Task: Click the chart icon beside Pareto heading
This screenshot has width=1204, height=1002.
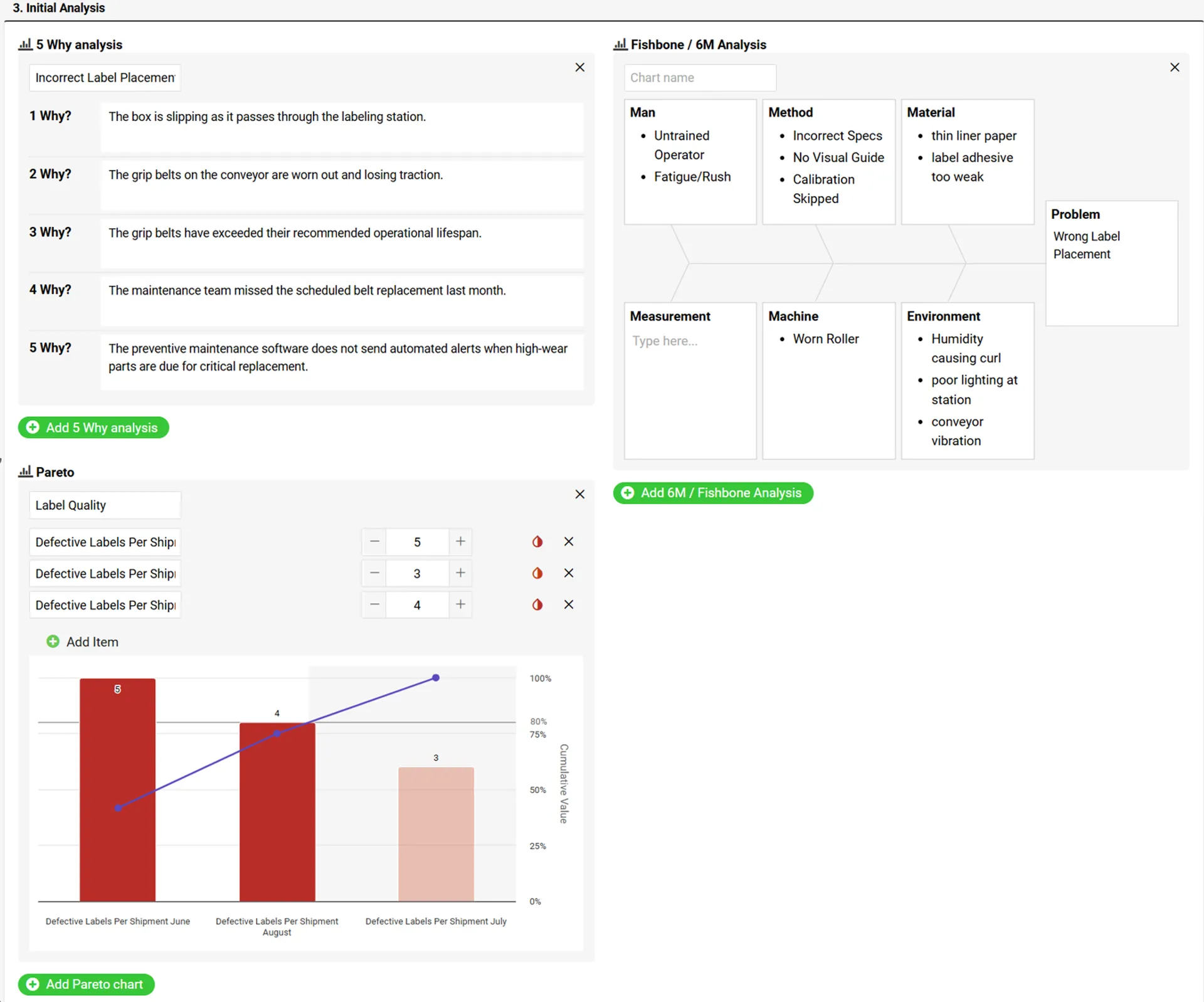Action: tap(25, 472)
